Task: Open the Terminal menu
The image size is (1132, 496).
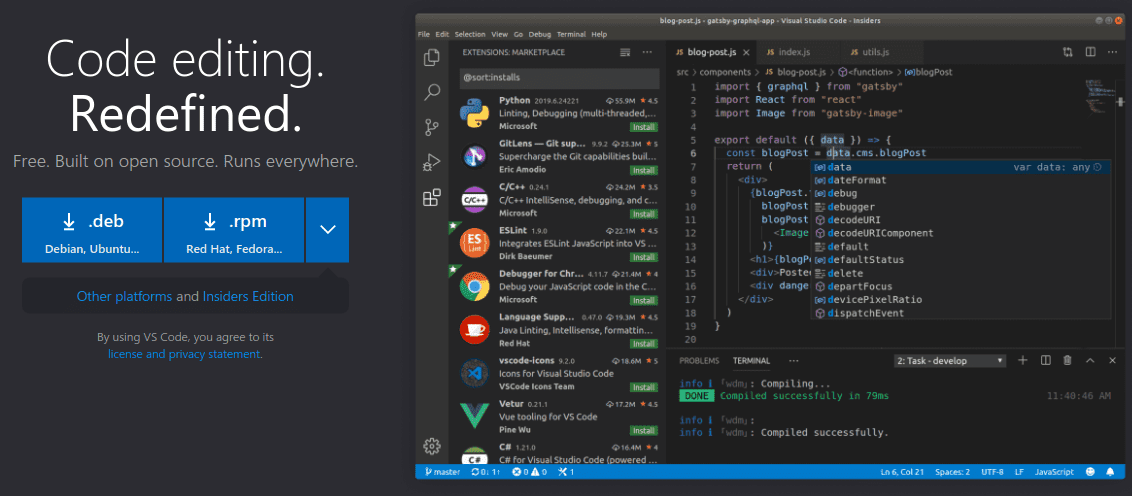Action: pyautogui.click(x=571, y=34)
